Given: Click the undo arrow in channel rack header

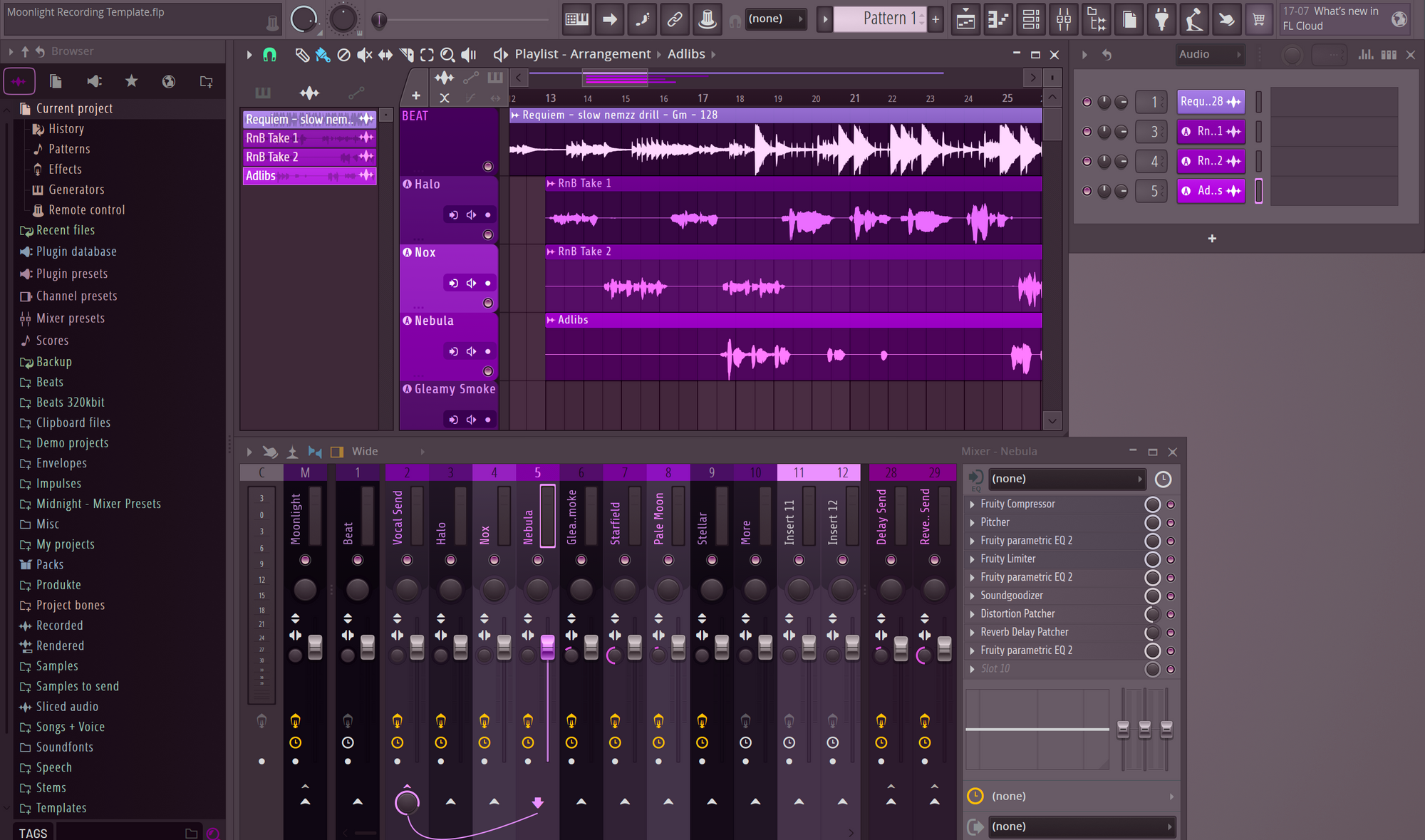Looking at the screenshot, I should coord(1107,55).
